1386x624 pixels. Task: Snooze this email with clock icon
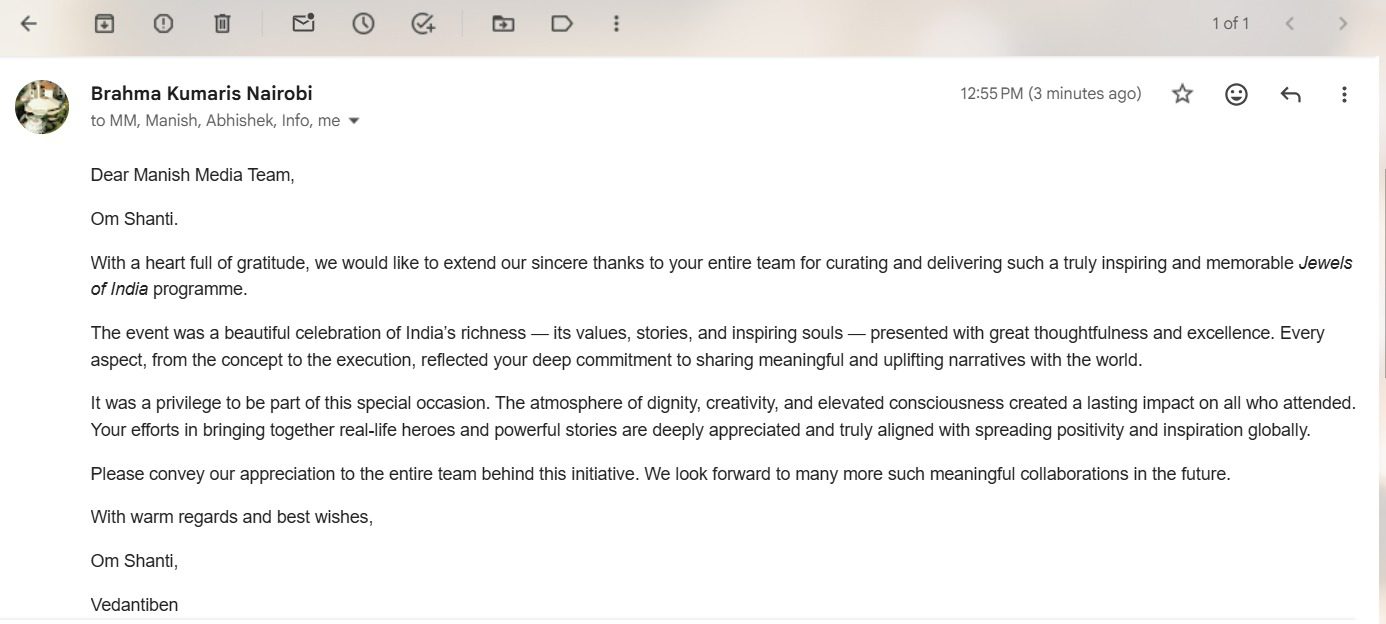coord(363,23)
